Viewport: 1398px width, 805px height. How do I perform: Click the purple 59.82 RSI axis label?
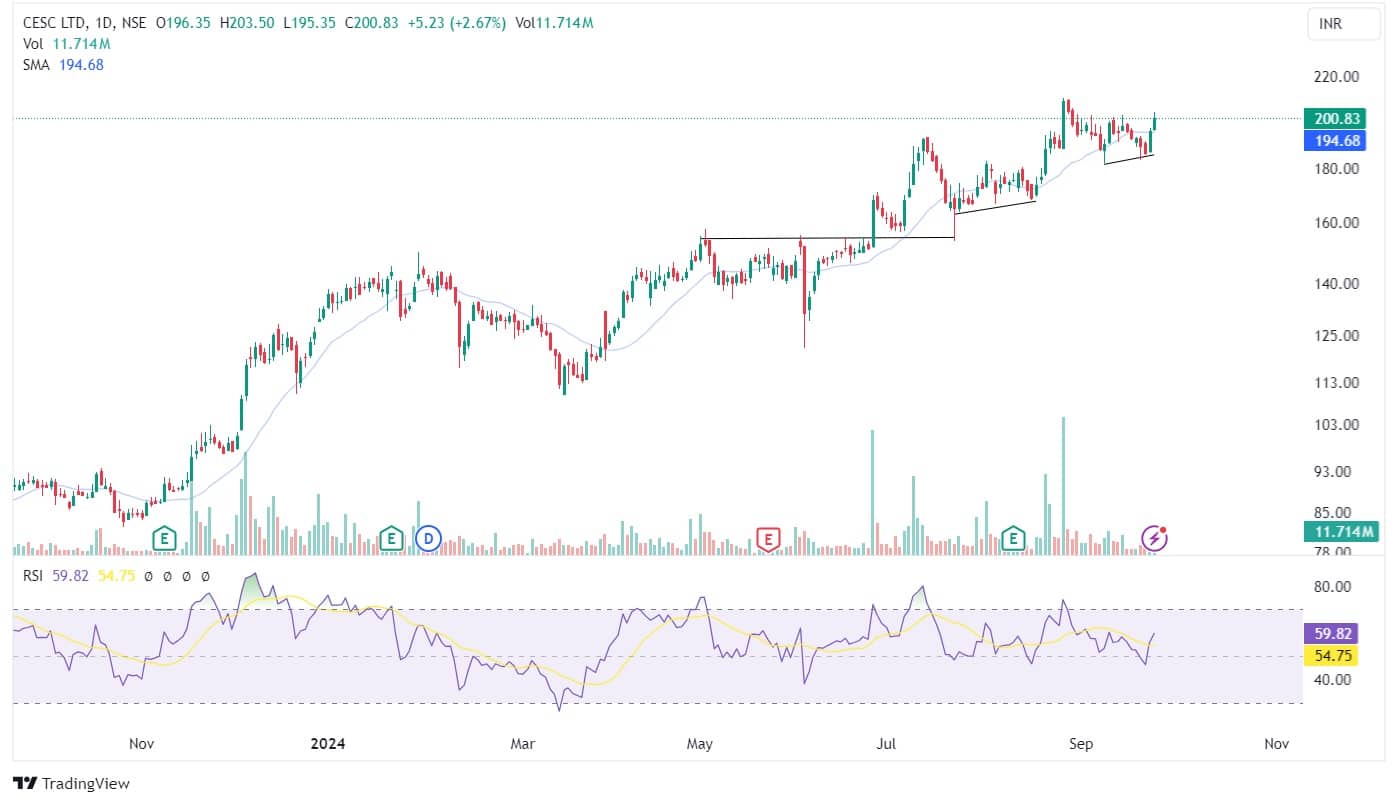coord(1333,633)
